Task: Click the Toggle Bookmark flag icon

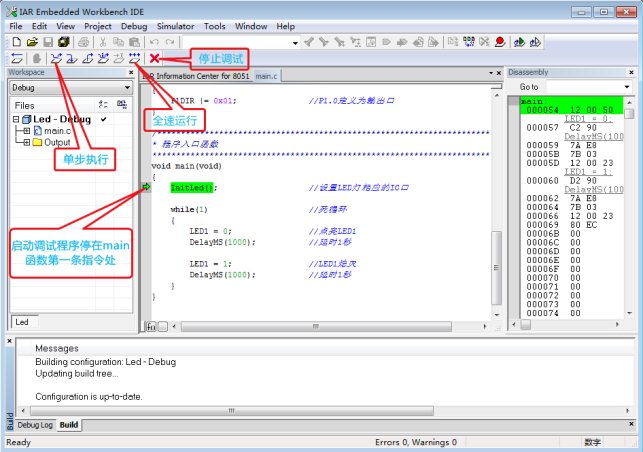Action: pos(386,42)
